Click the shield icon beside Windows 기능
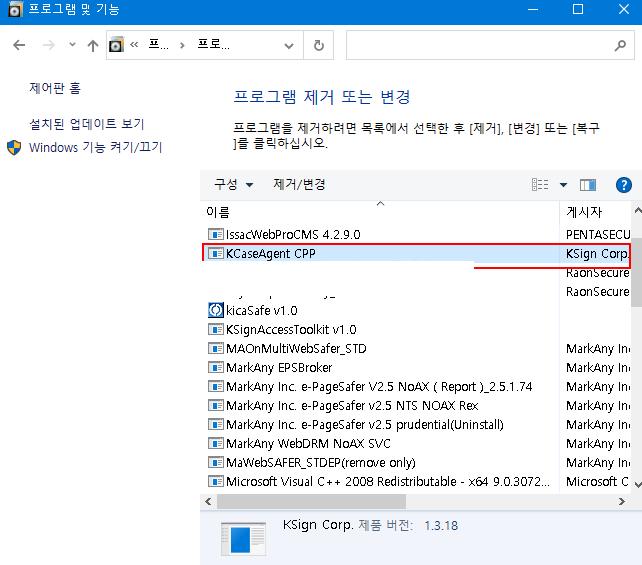This screenshot has width=642, height=565. tap(14, 147)
